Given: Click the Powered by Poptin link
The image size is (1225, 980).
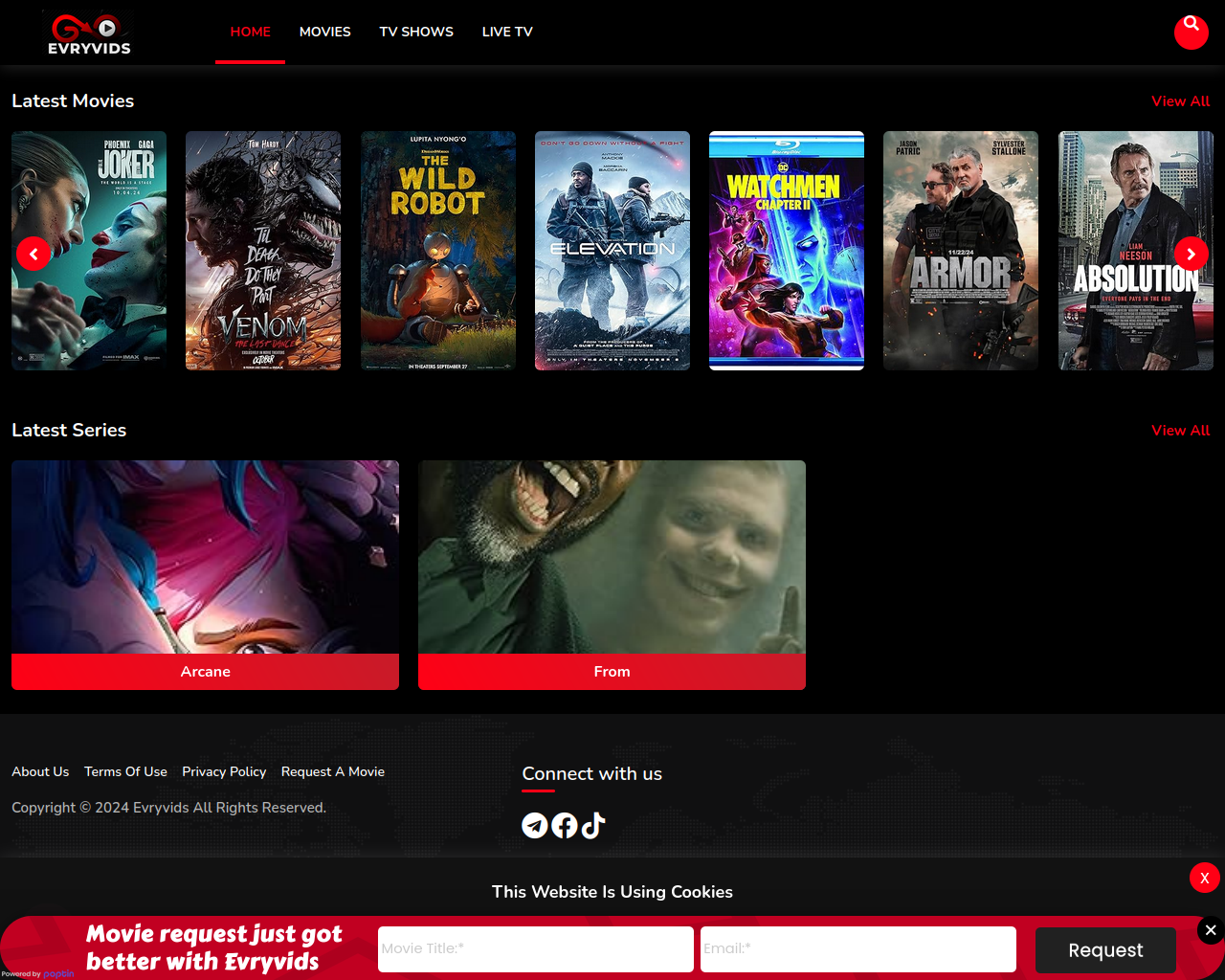Looking at the screenshot, I should (38, 974).
